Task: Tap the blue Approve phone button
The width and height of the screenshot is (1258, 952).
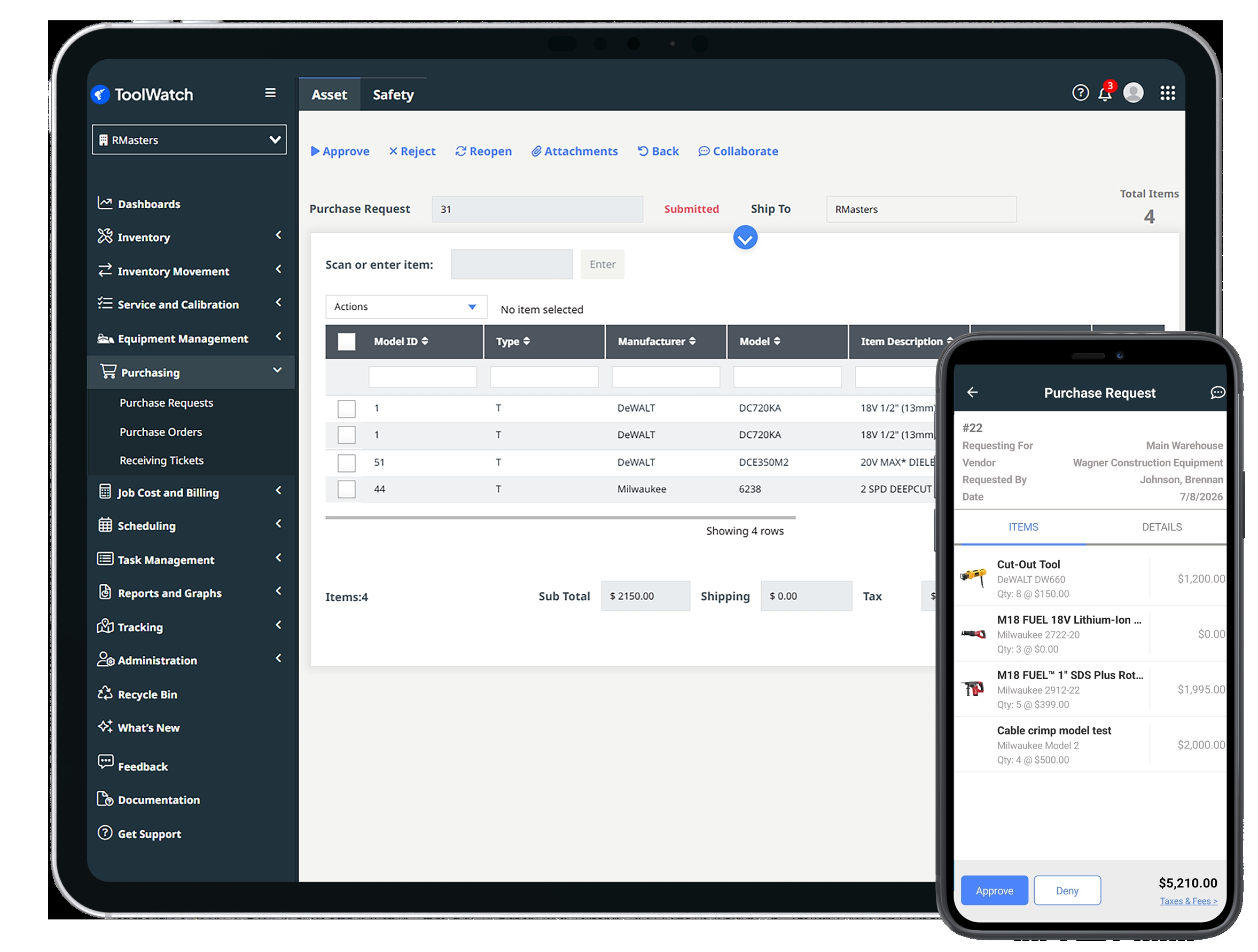Action: [994, 891]
